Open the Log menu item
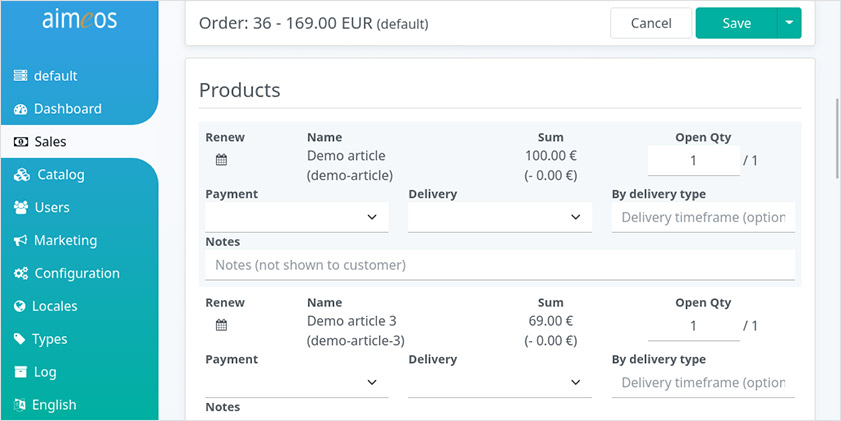 [79, 372]
